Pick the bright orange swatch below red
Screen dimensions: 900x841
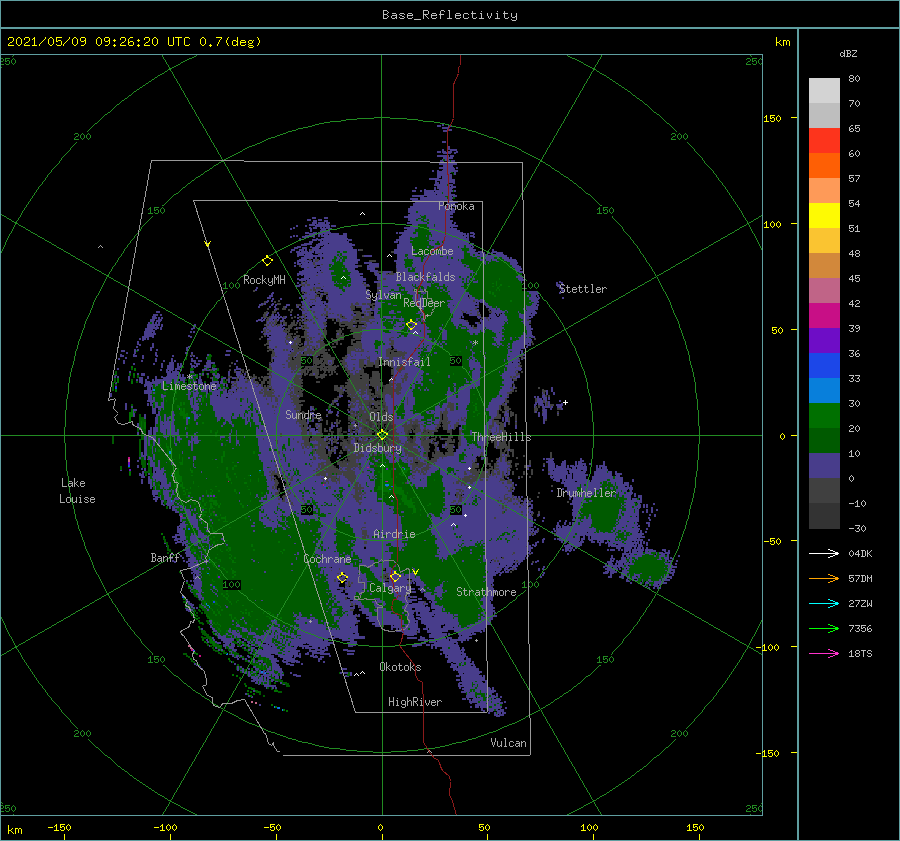pyautogui.click(x=824, y=165)
